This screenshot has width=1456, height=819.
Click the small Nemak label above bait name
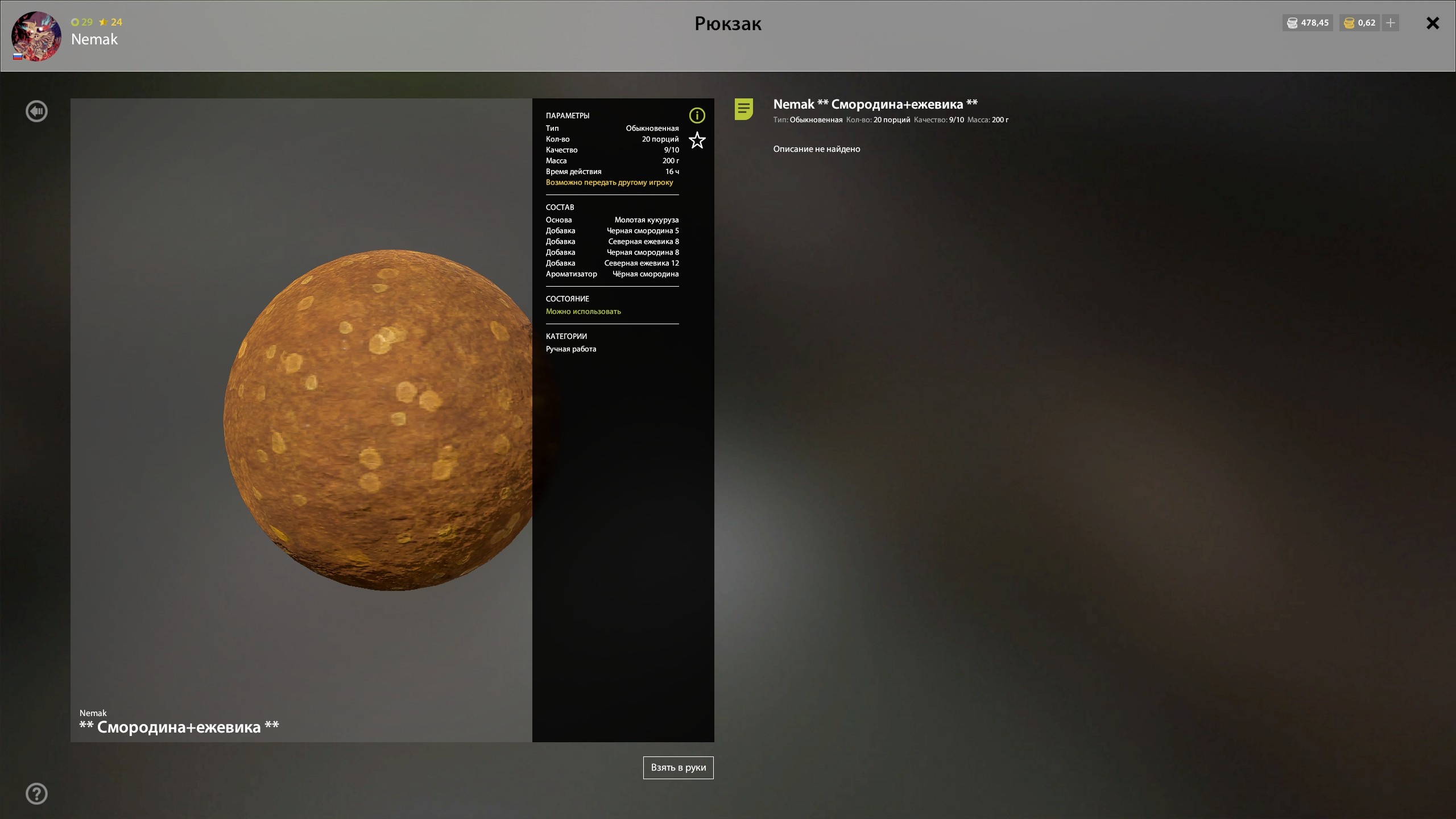[93, 713]
